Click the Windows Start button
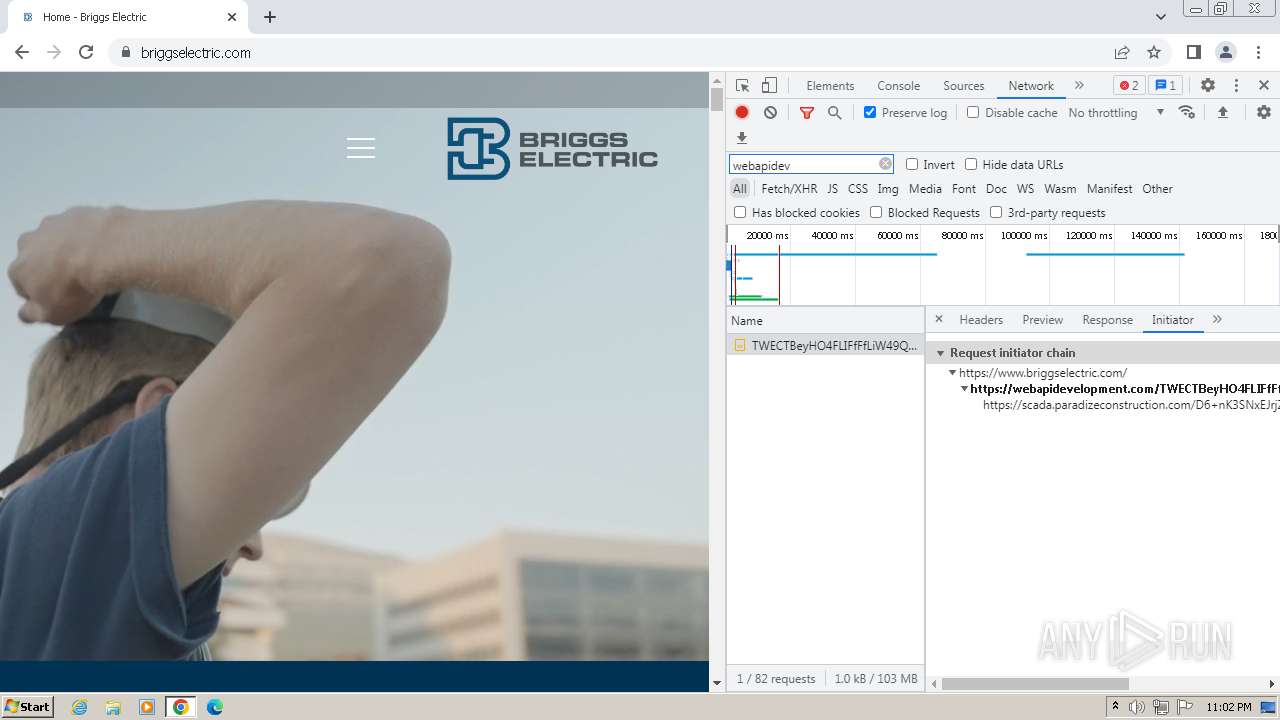This screenshot has width=1280, height=720. click(27, 706)
